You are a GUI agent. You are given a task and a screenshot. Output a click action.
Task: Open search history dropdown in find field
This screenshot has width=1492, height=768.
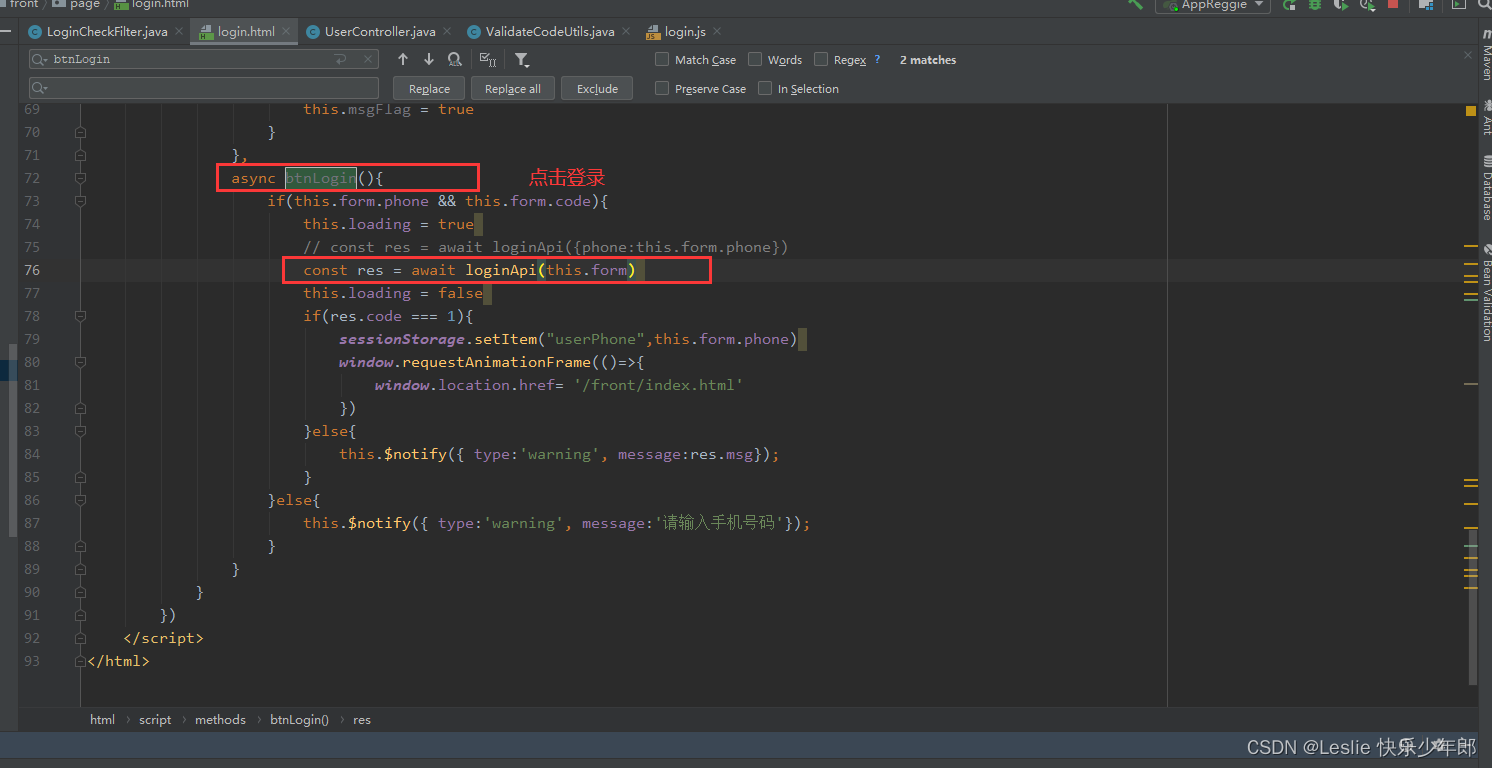click(x=40, y=59)
